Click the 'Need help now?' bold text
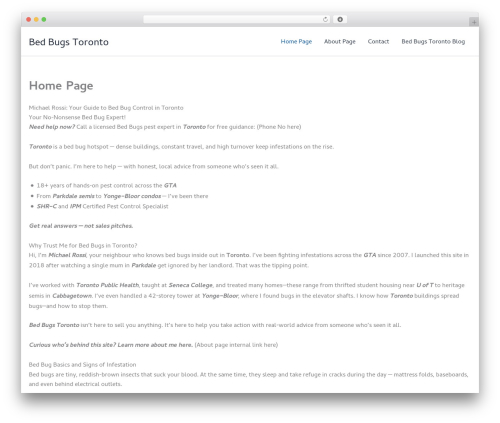The width and height of the screenshot is (500, 423). [x=52, y=127]
